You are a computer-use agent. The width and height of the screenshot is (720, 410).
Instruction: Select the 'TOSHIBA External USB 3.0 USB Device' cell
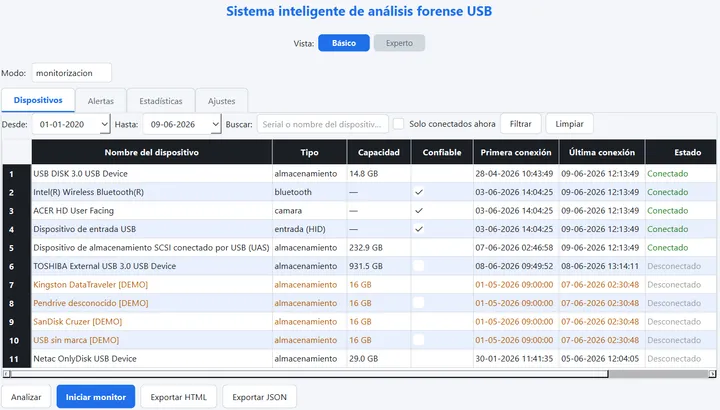click(x=152, y=266)
